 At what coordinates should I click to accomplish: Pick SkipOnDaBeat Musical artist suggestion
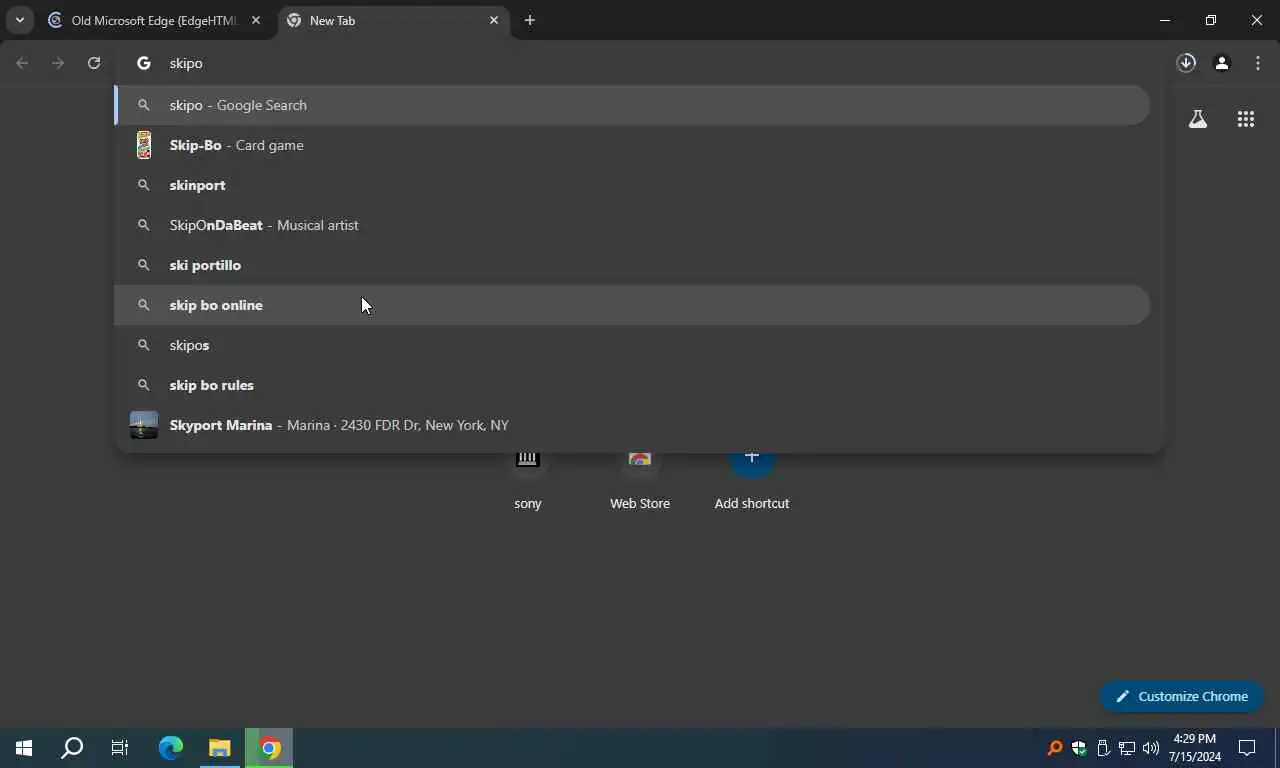632,225
